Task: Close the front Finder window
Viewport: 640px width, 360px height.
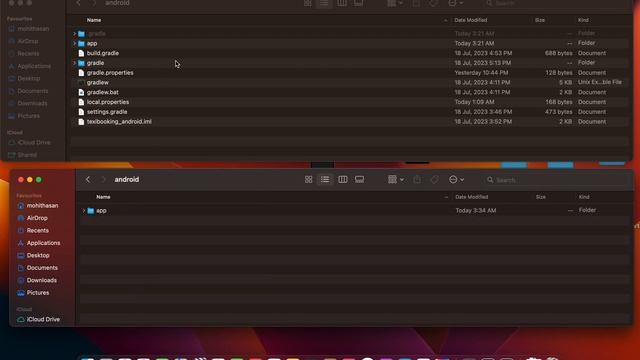Action: 21,180
